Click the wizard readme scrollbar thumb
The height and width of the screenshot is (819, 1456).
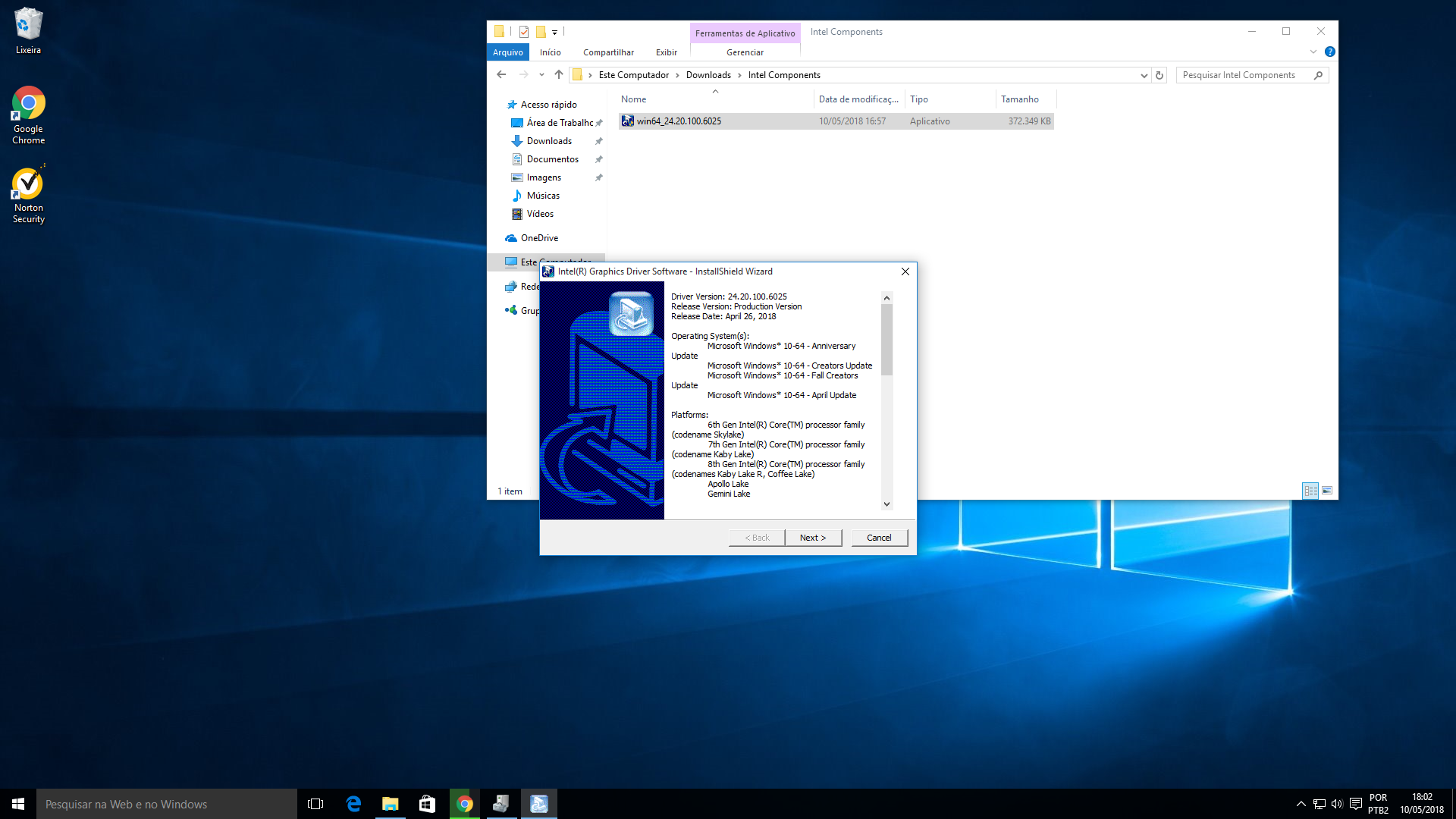(886, 340)
